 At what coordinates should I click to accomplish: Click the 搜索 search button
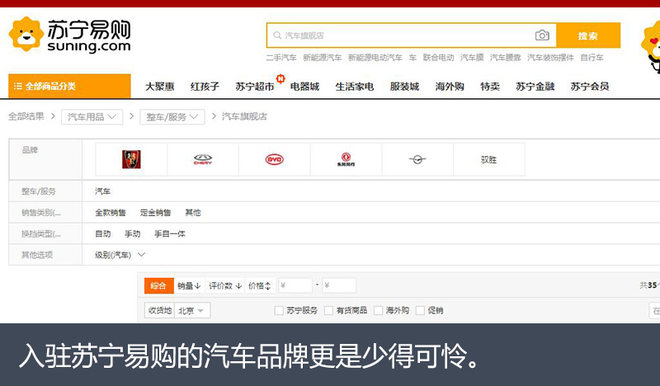click(x=588, y=35)
